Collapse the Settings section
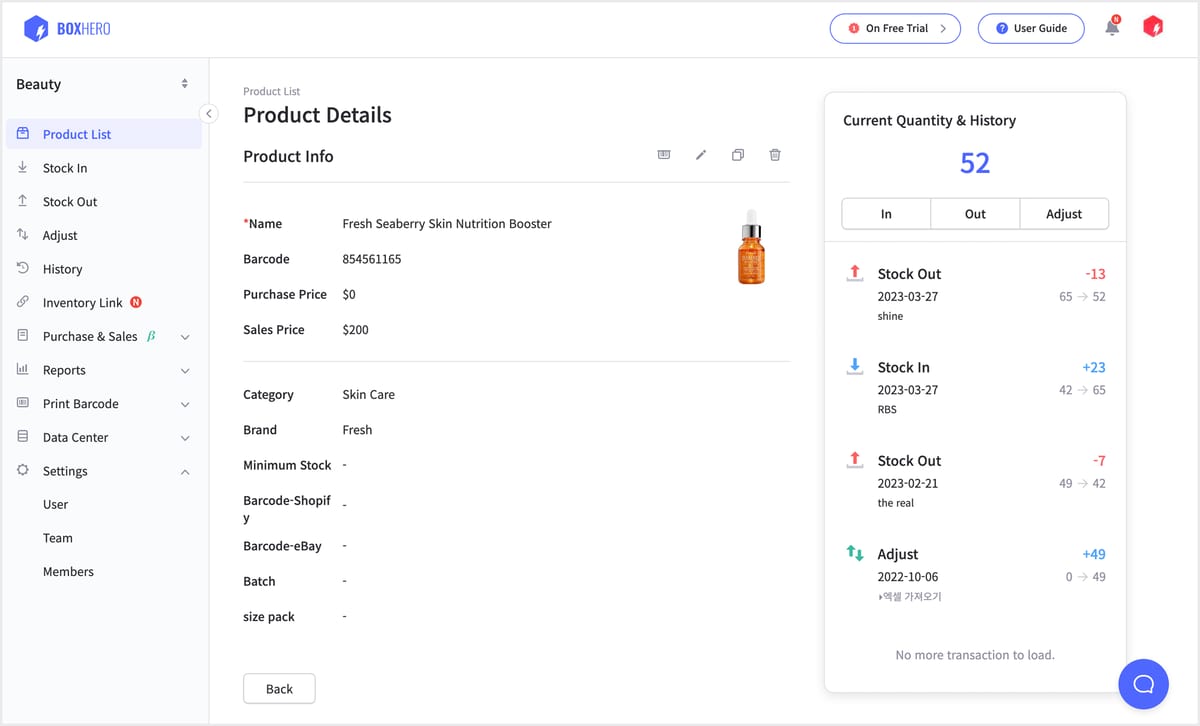This screenshot has height=726, width=1200. 185,472
